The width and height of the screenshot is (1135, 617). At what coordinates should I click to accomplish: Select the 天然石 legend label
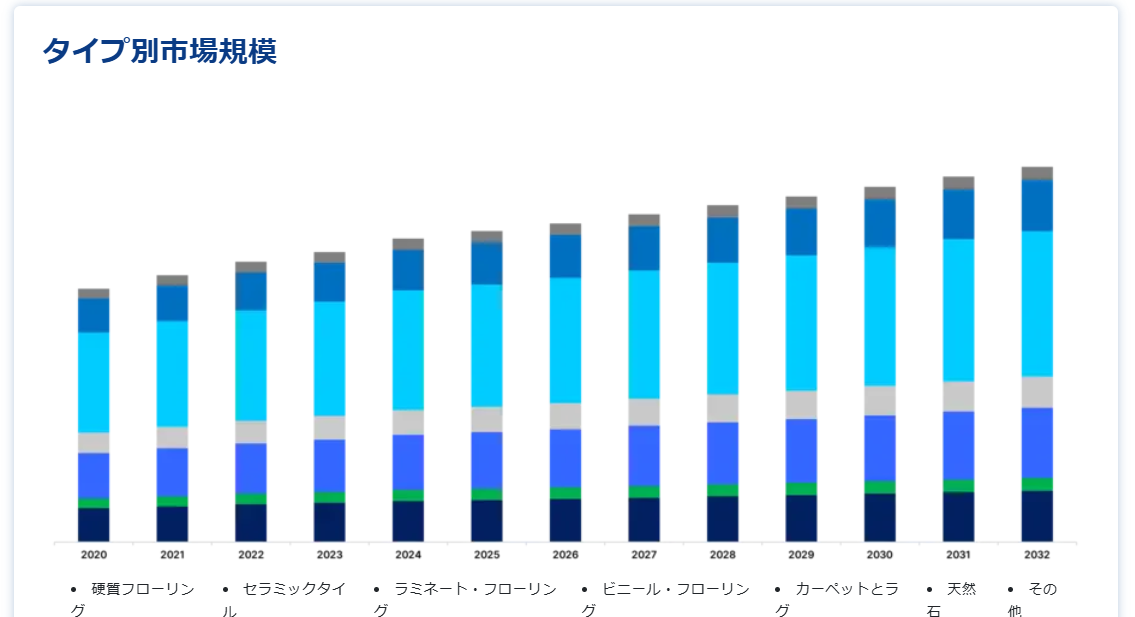[960, 589]
